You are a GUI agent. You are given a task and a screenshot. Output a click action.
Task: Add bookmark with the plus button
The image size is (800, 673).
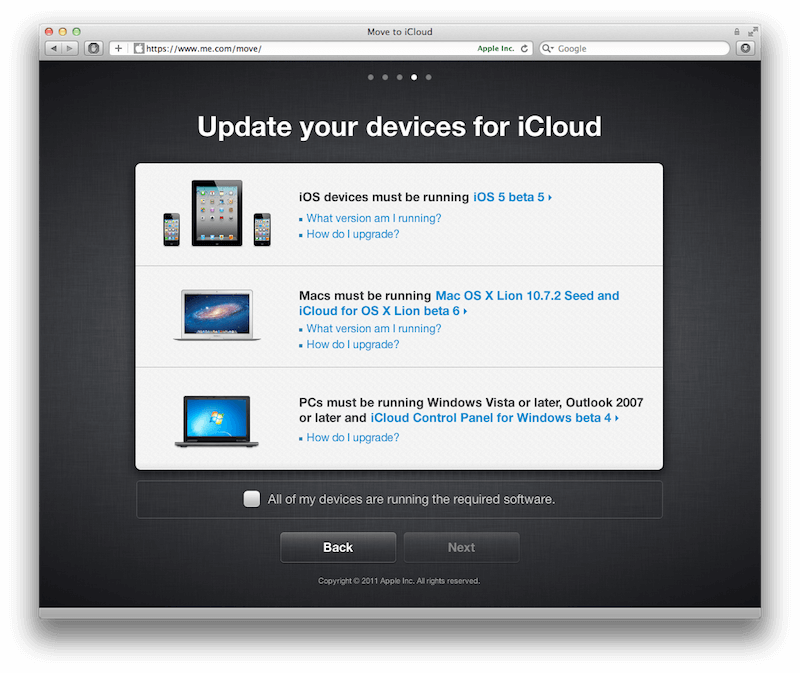(118, 48)
